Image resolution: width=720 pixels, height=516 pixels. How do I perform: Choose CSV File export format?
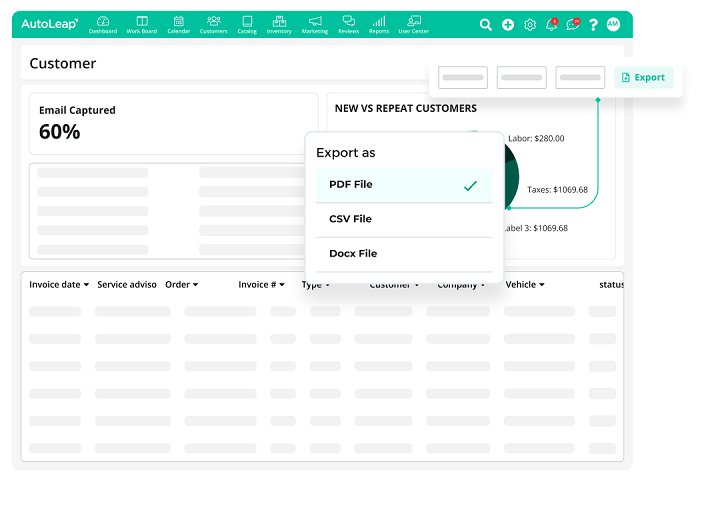click(404, 219)
